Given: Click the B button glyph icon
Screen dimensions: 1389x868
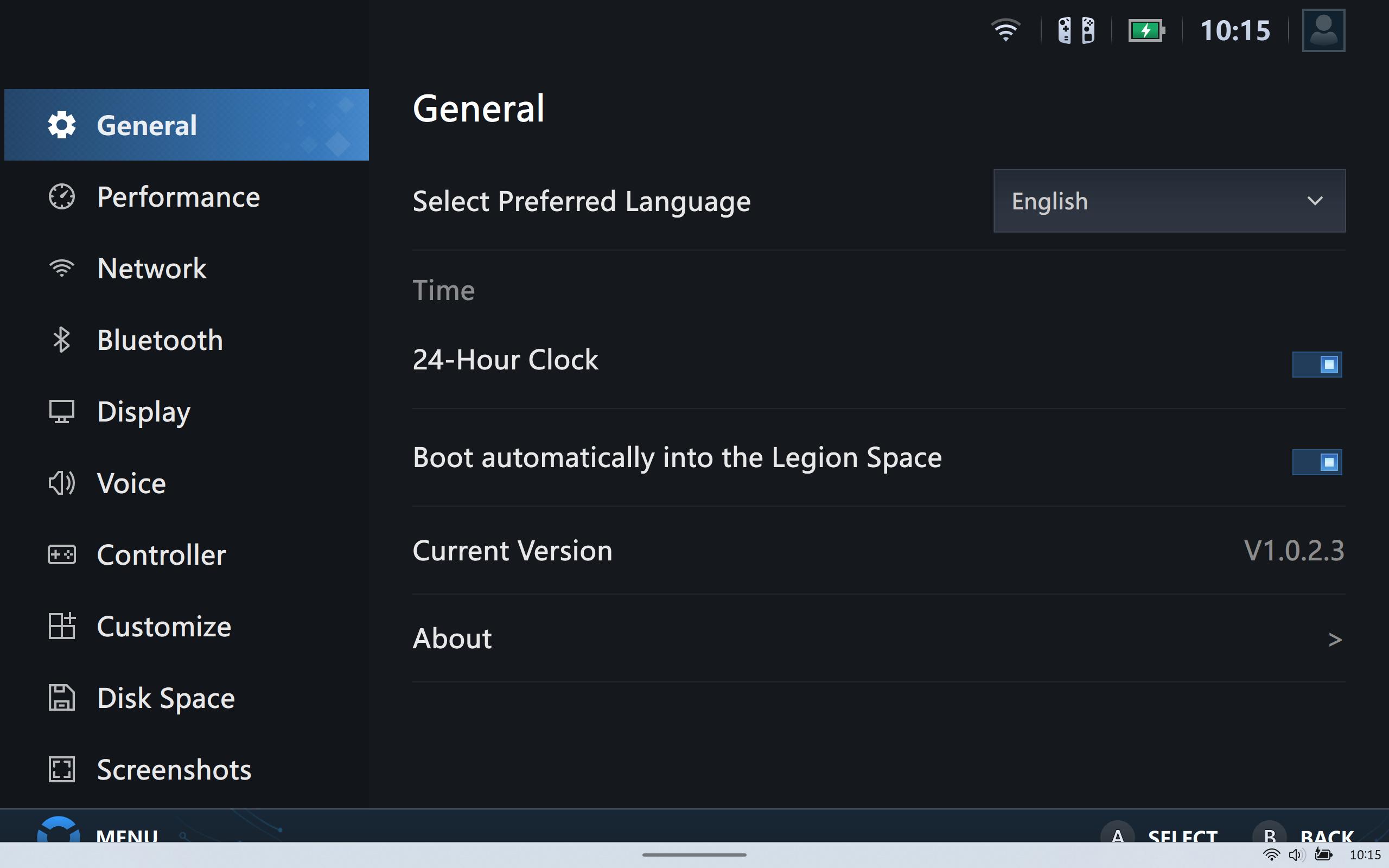Looking at the screenshot, I should click(x=1270, y=832).
